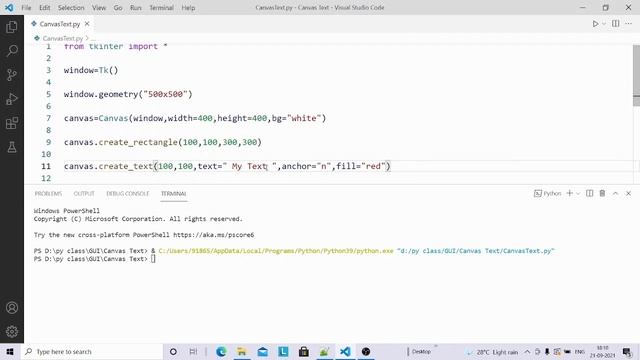
Task: Open the Edit menu
Action: point(44,8)
